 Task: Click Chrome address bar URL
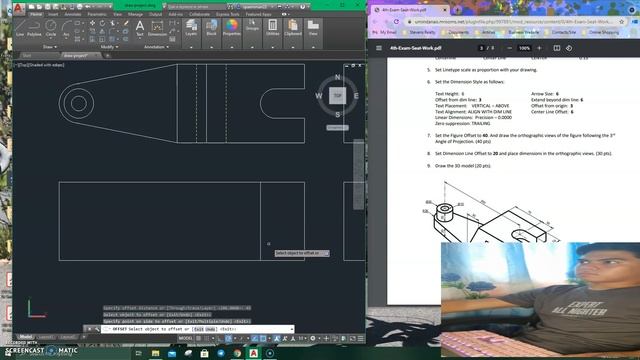click(x=512, y=22)
